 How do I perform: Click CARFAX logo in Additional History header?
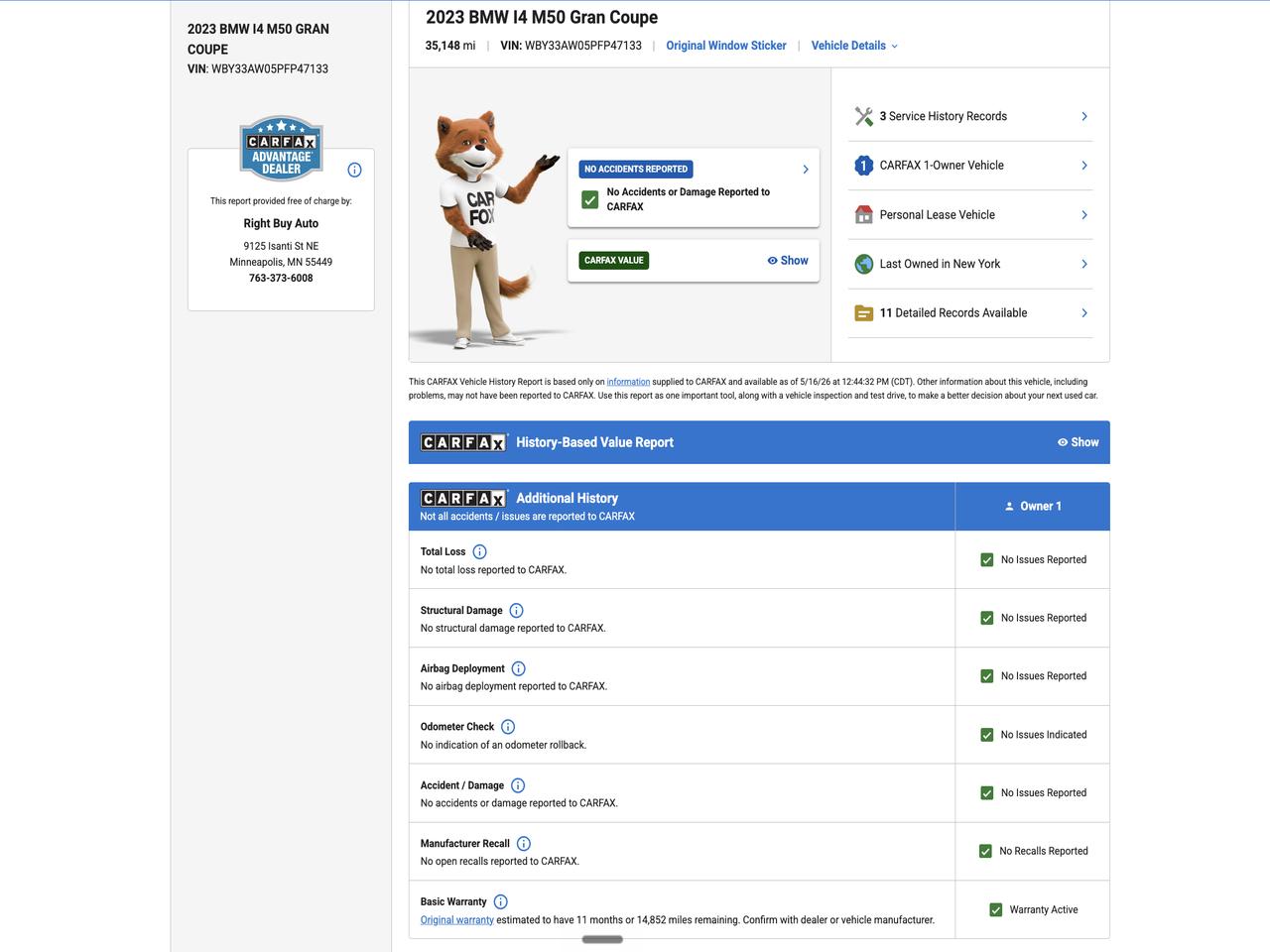click(x=463, y=498)
